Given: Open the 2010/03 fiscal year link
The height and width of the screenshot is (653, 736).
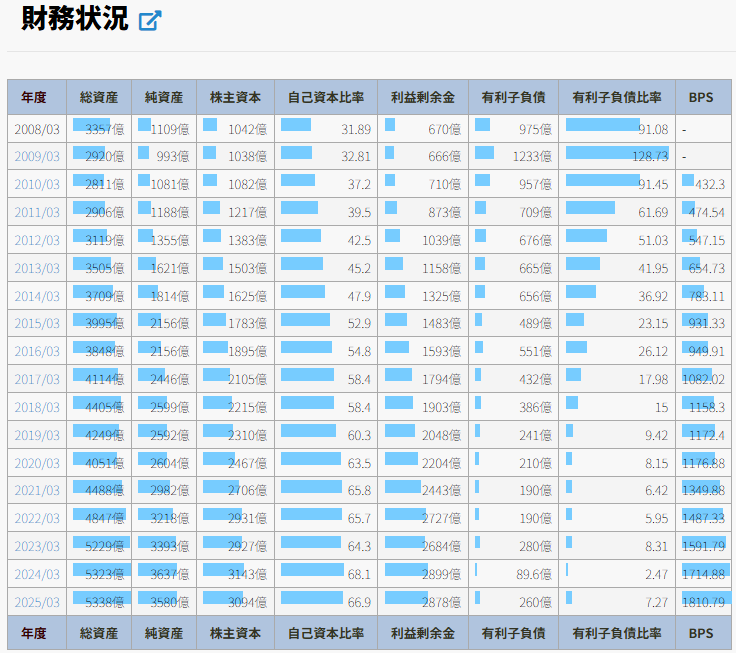Looking at the screenshot, I should pyautogui.click(x=37, y=185).
